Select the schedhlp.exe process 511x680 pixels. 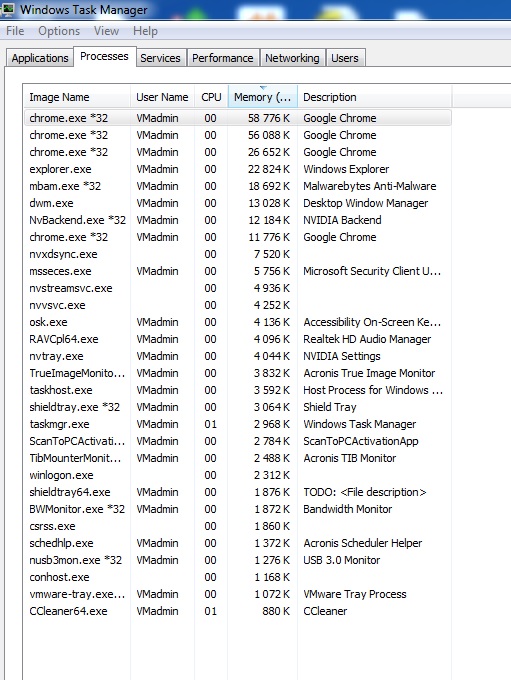pos(238,543)
